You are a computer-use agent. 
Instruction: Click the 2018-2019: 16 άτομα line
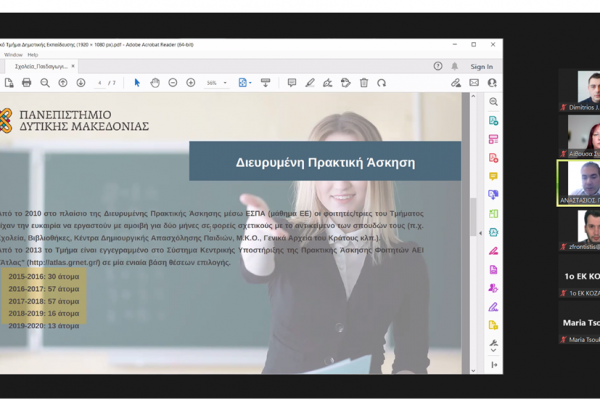click(x=44, y=313)
